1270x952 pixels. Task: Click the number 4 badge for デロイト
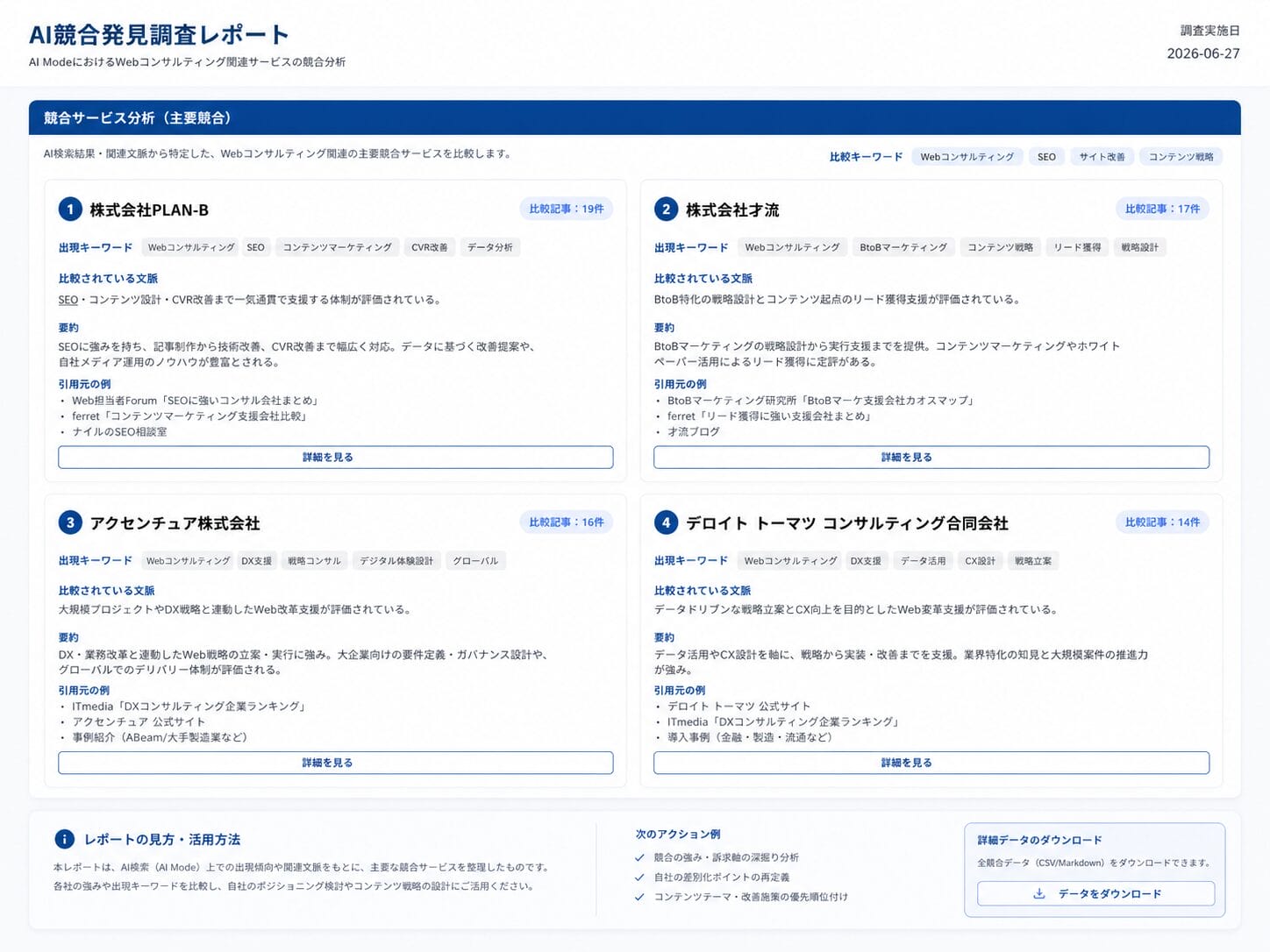(x=666, y=522)
